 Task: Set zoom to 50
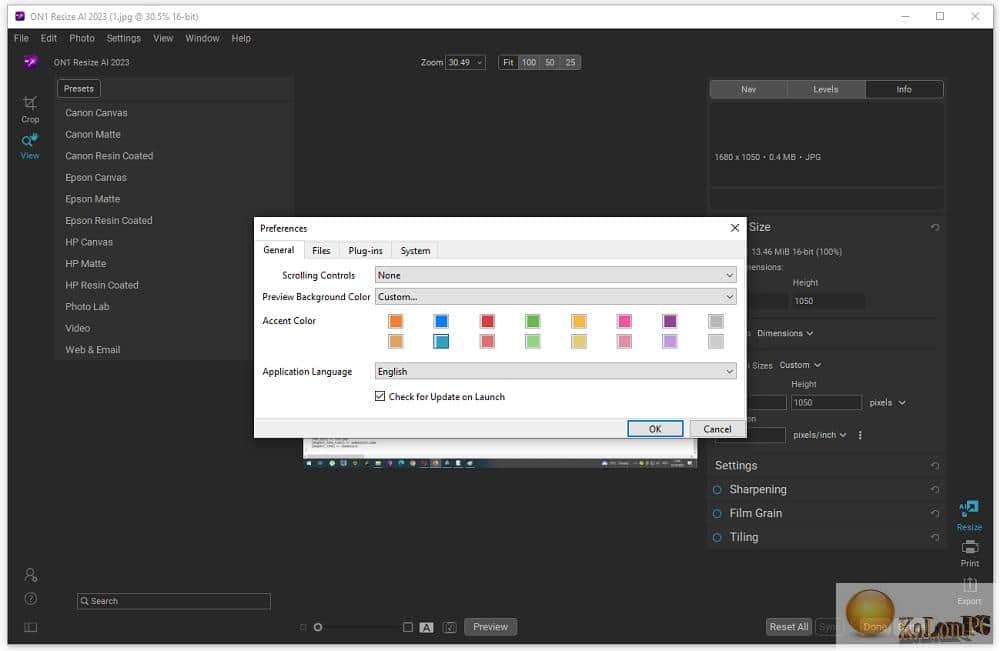(550, 62)
